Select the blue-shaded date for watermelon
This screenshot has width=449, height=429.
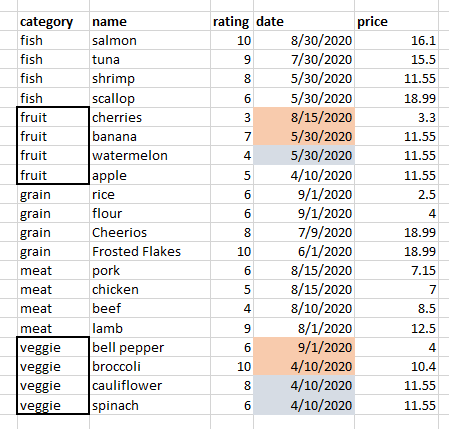pyautogui.click(x=304, y=155)
